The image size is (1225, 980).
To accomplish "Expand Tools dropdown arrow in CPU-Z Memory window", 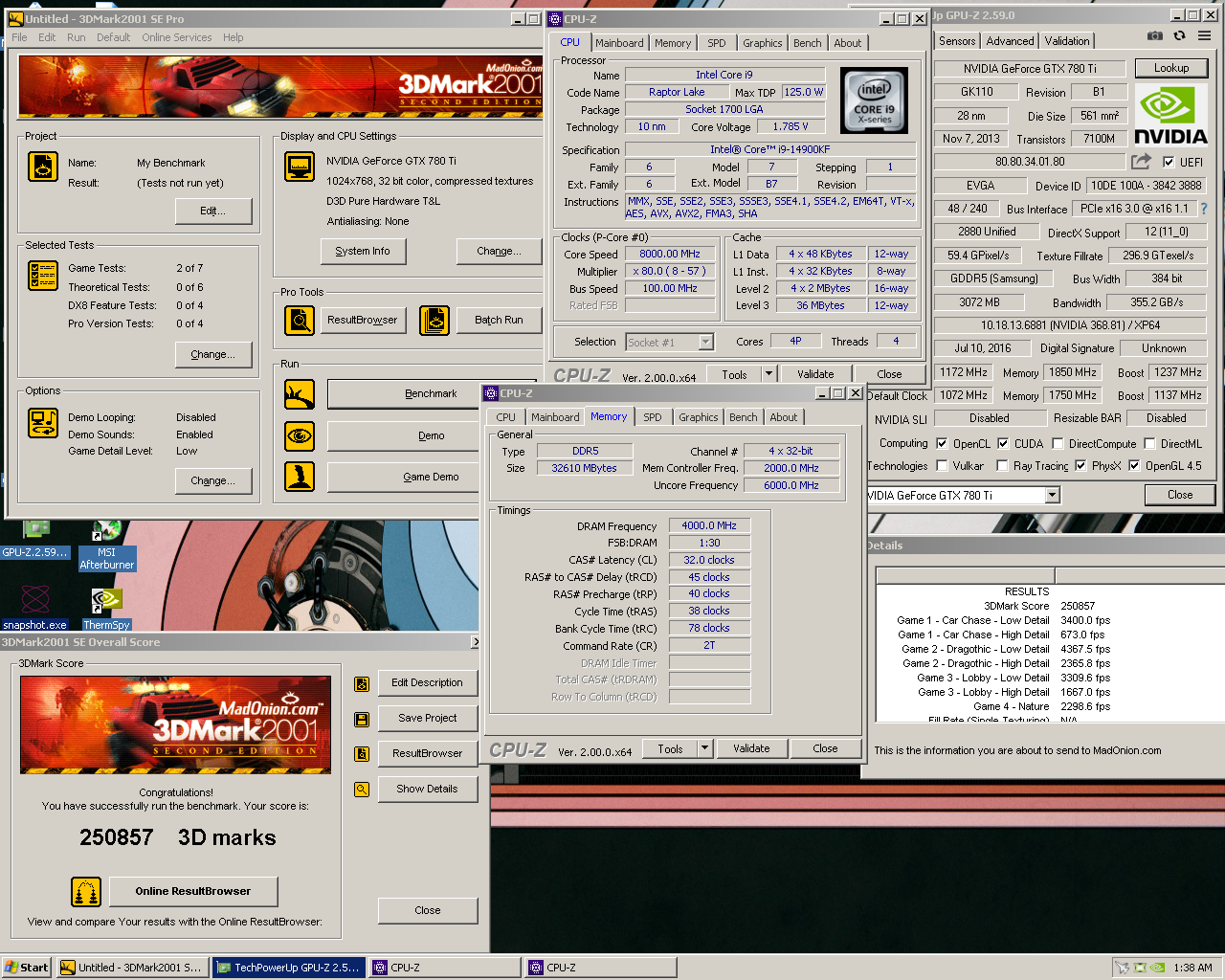I will [x=705, y=748].
